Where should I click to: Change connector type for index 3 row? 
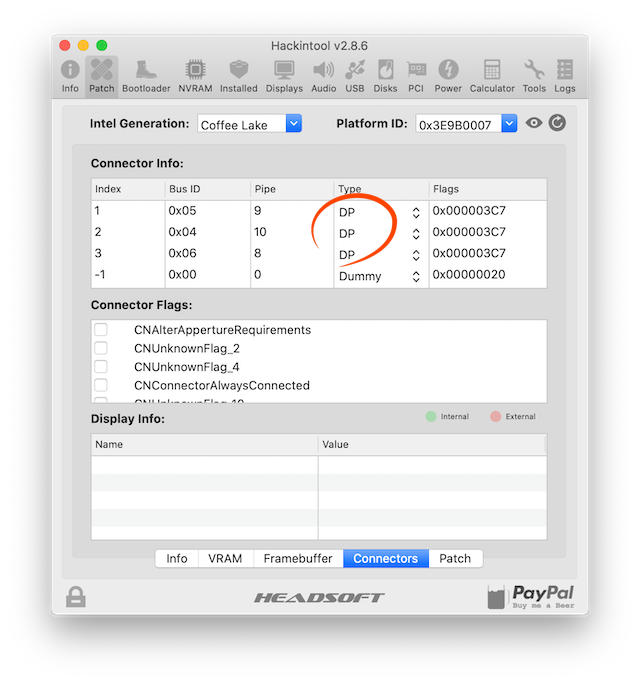point(416,255)
